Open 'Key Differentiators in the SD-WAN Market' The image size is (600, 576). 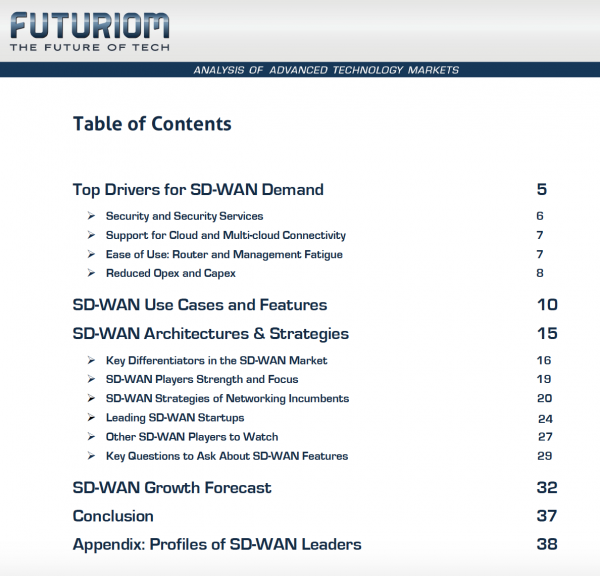tap(217, 360)
